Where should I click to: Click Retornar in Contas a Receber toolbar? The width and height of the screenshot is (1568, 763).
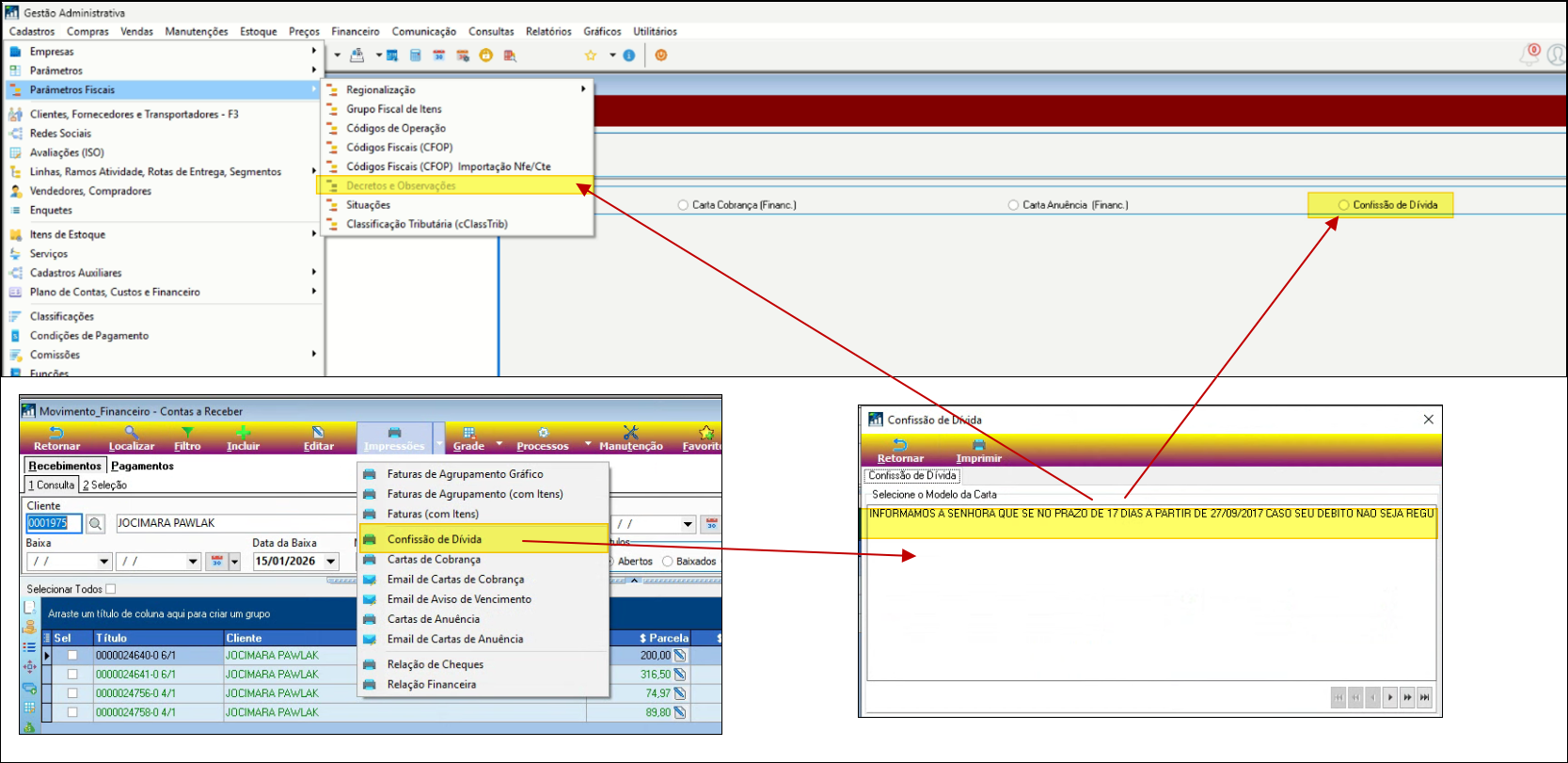click(56, 437)
